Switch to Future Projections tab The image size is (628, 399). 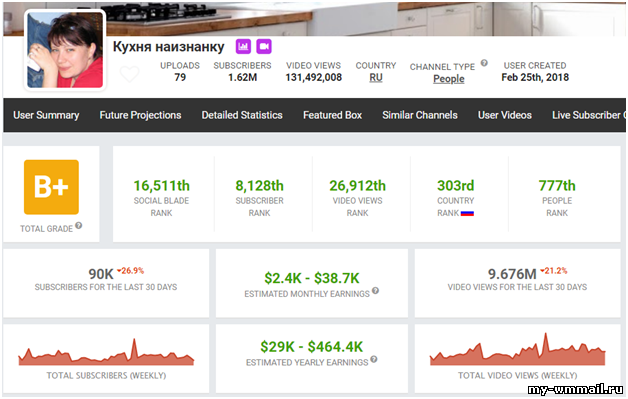pyautogui.click(x=140, y=115)
